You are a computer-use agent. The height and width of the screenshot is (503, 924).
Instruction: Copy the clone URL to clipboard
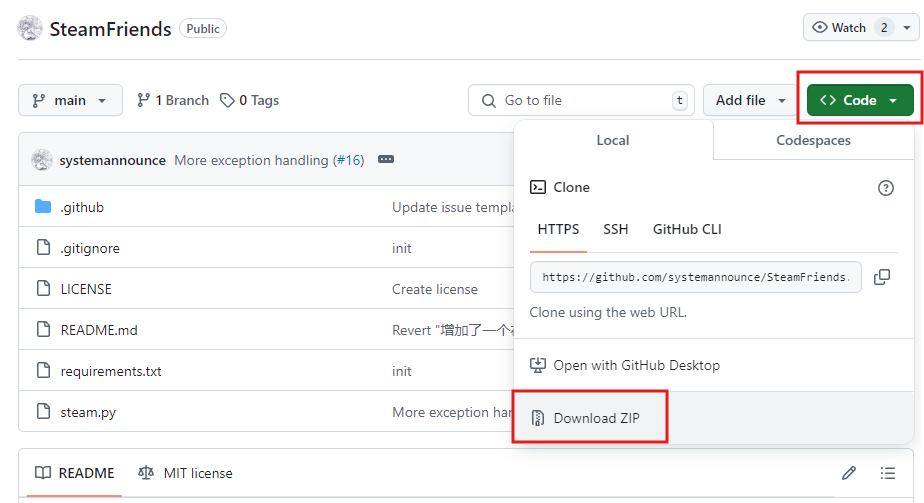882,277
